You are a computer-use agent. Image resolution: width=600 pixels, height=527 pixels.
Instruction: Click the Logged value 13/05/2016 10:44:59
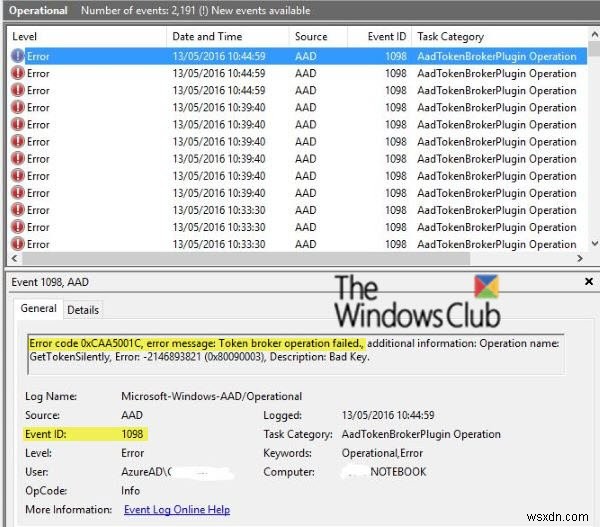388,415
